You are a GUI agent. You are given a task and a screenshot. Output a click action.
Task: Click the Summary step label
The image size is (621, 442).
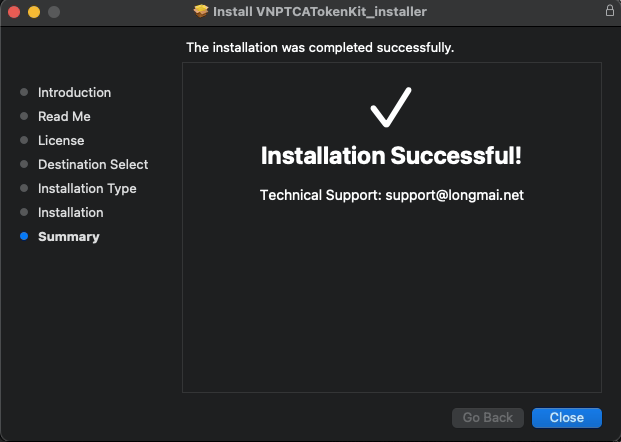68,237
